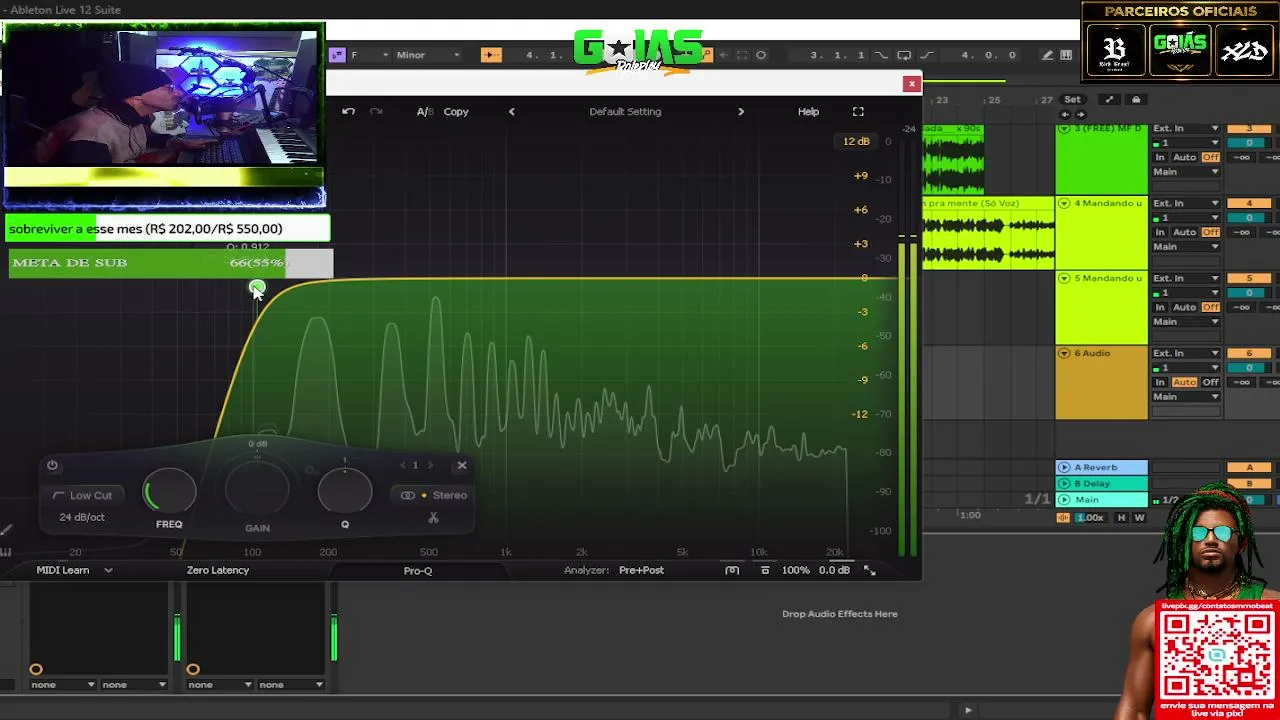The image size is (1280, 720).
Task: Click the Low Cut filter shape button
Action: click(x=83, y=495)
